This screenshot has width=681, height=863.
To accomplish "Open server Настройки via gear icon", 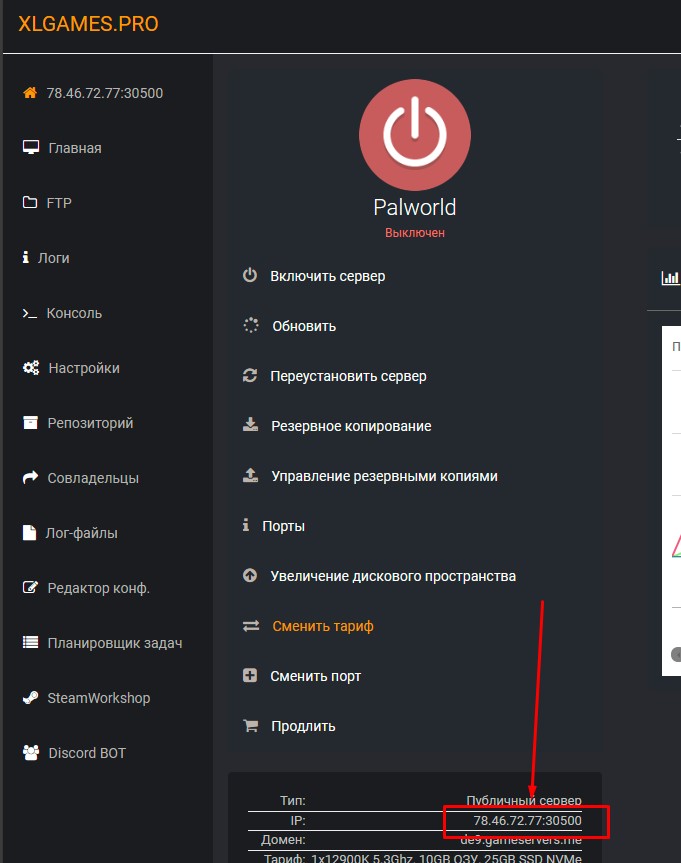I will (30, 367).
